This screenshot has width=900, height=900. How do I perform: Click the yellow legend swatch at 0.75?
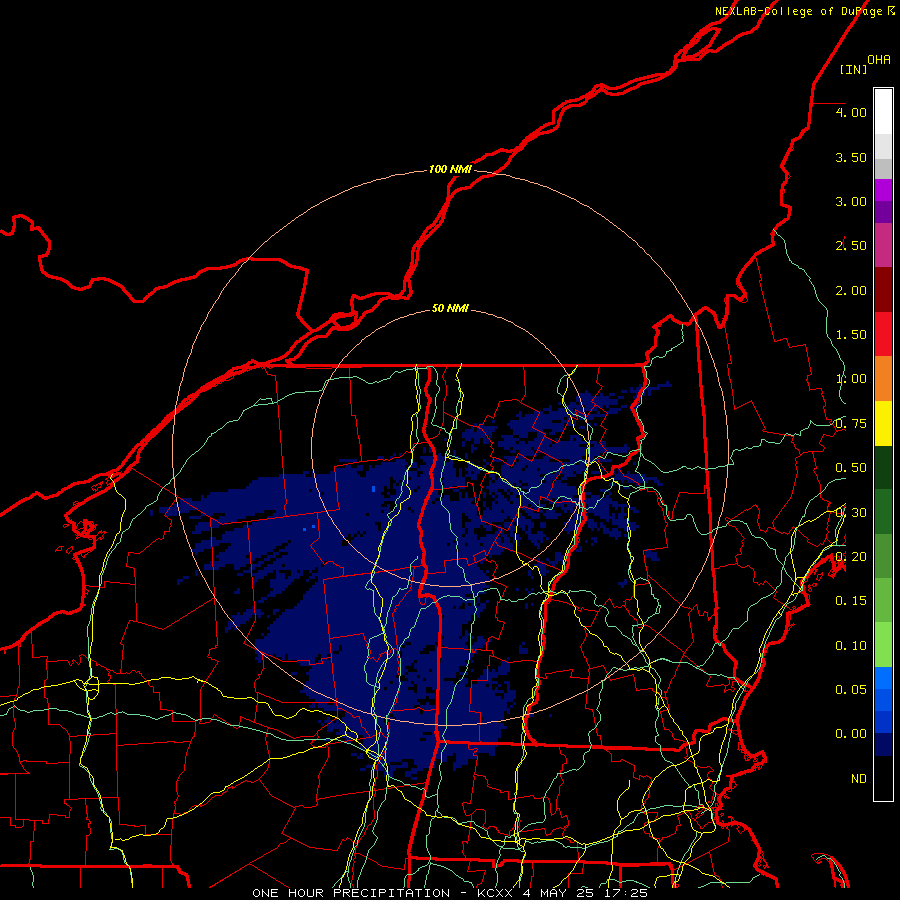[883, 423]
